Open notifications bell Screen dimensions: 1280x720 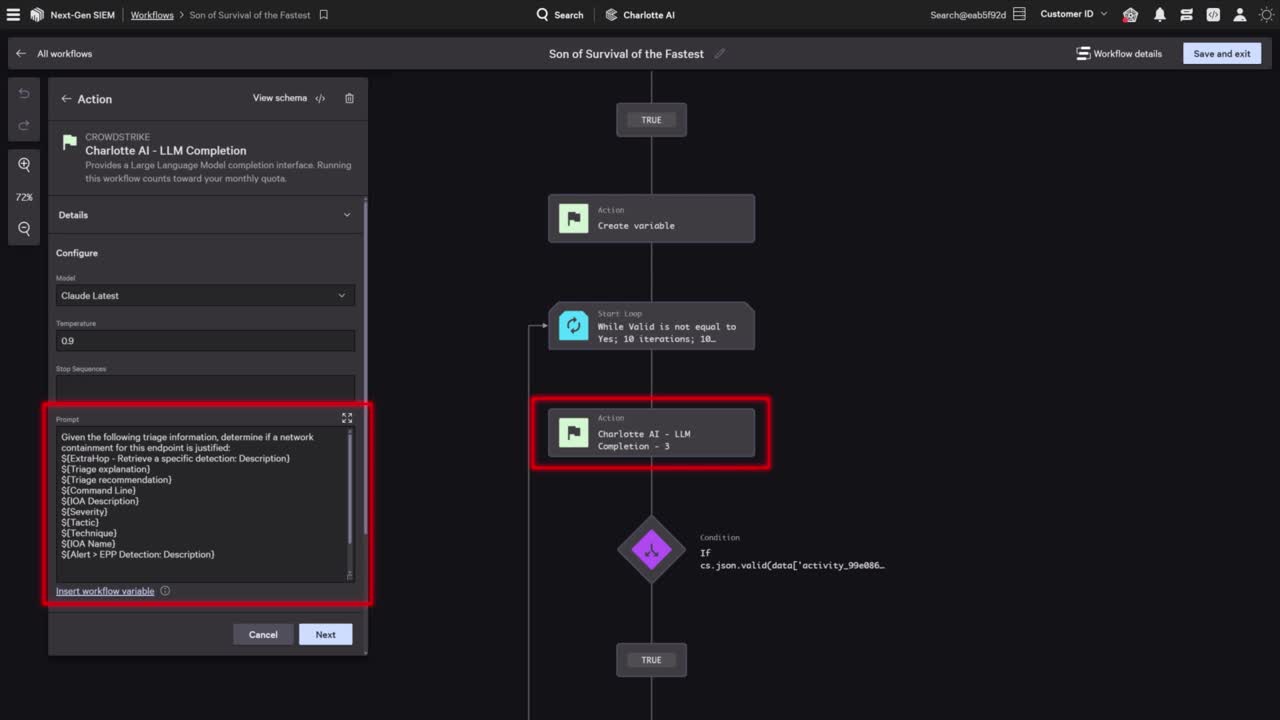coord(1159,15)
